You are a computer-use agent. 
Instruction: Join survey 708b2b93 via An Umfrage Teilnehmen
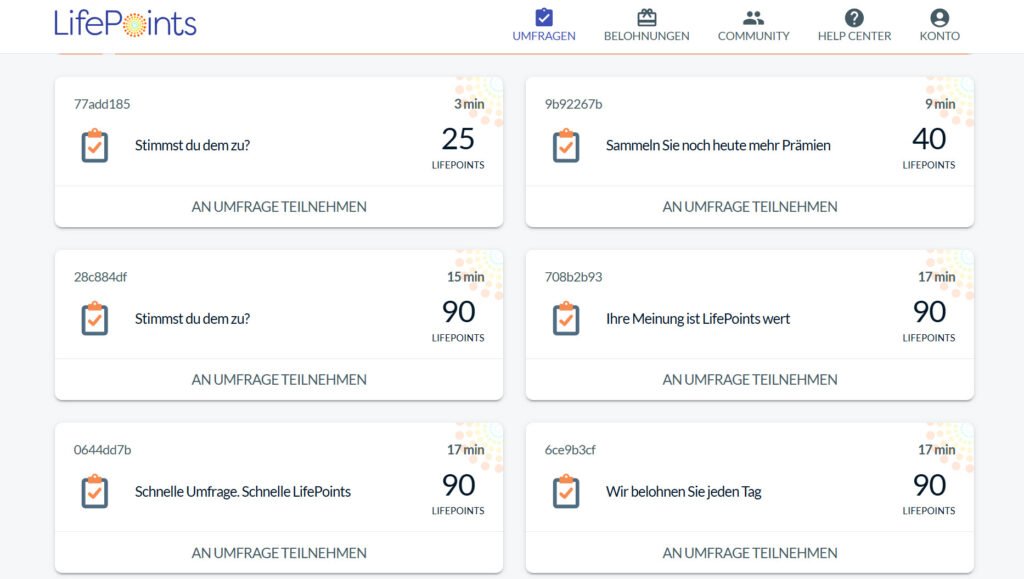(x=750, y=380)
